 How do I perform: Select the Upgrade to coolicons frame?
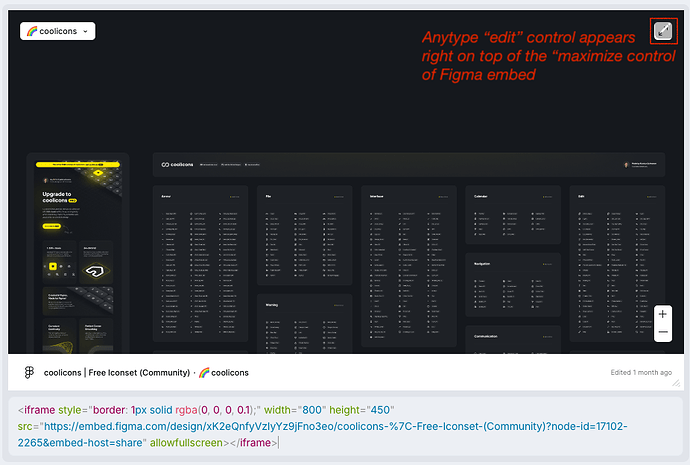[x=78, y=253]
